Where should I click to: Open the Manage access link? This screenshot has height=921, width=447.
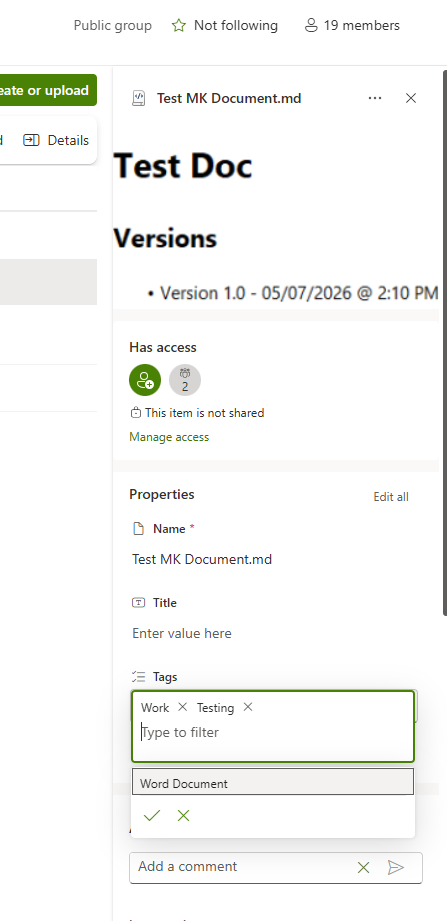click(x=169, y=437)
